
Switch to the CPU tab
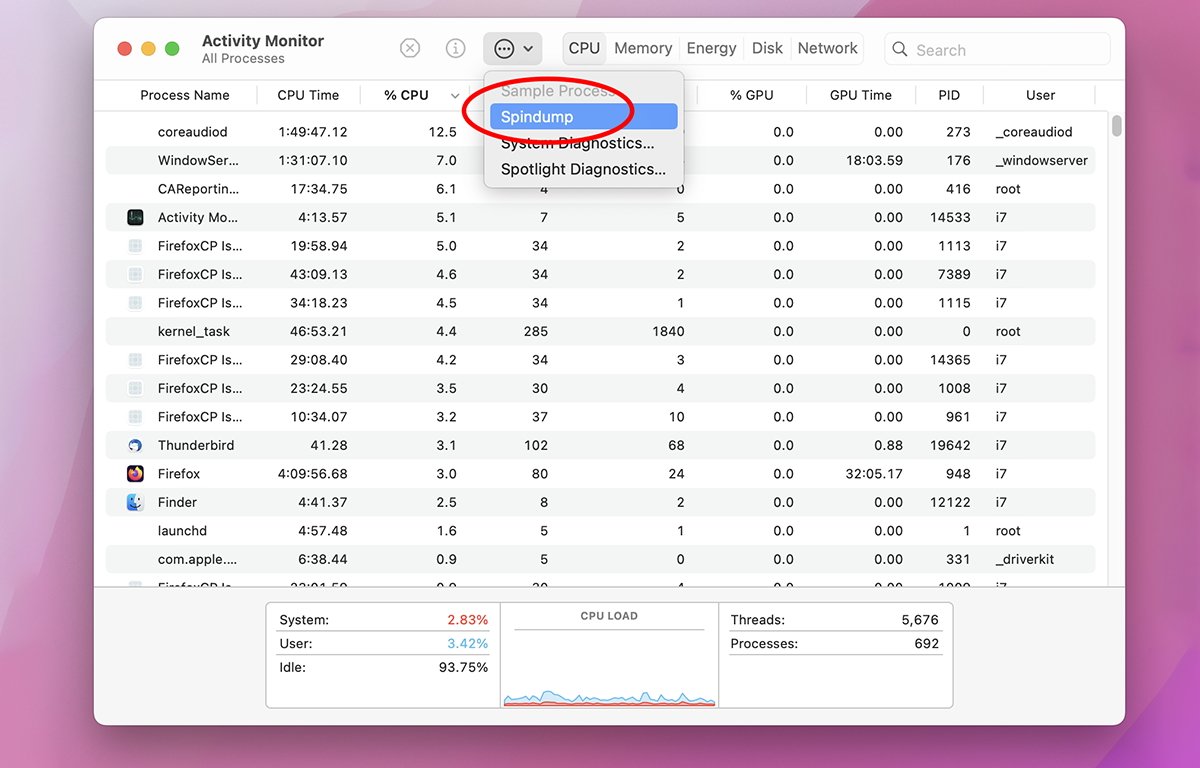[584, 48]
